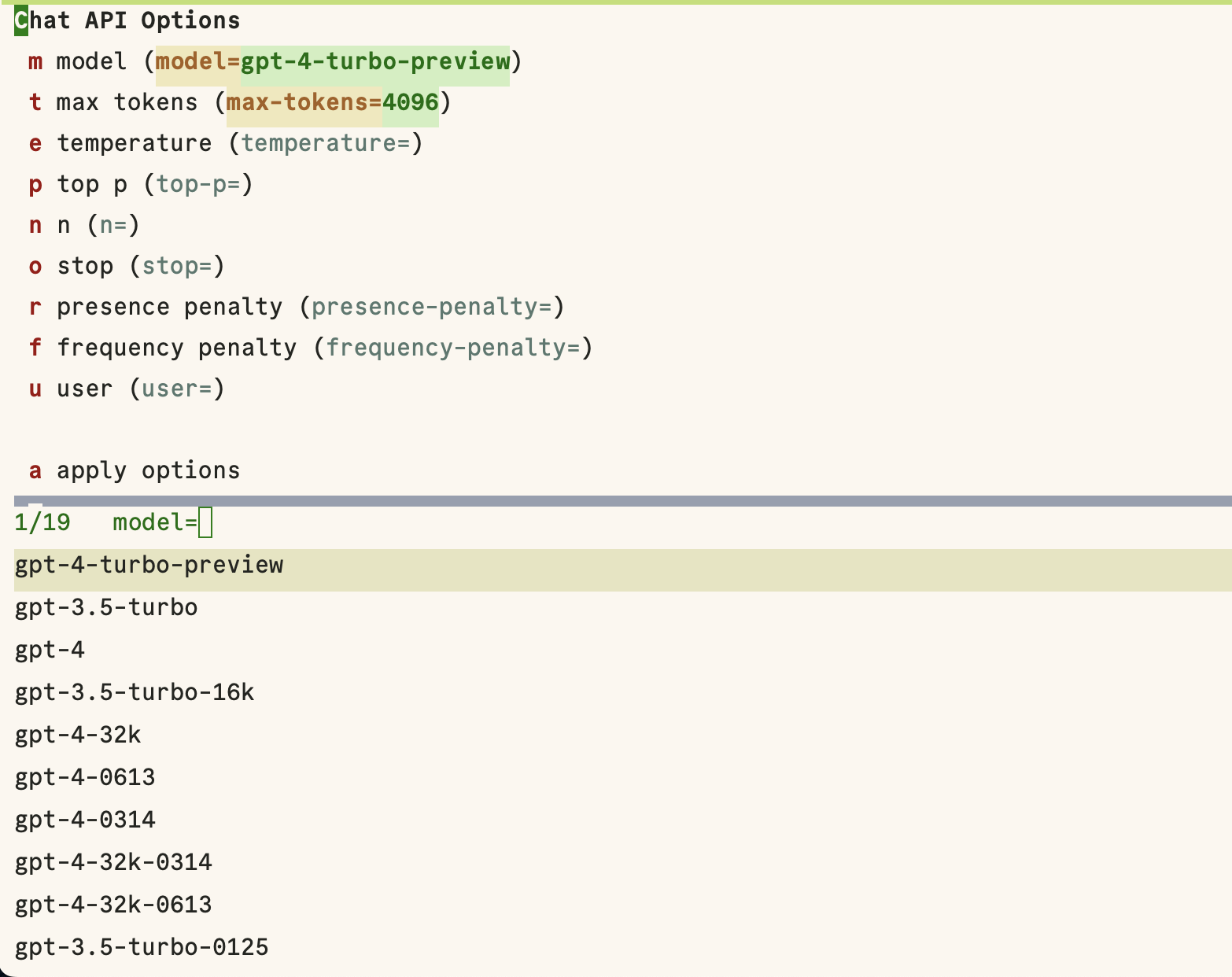Select the presence penalty option
The width and height of the screenshot is (1232, 977).
click(x=297, y=307)
